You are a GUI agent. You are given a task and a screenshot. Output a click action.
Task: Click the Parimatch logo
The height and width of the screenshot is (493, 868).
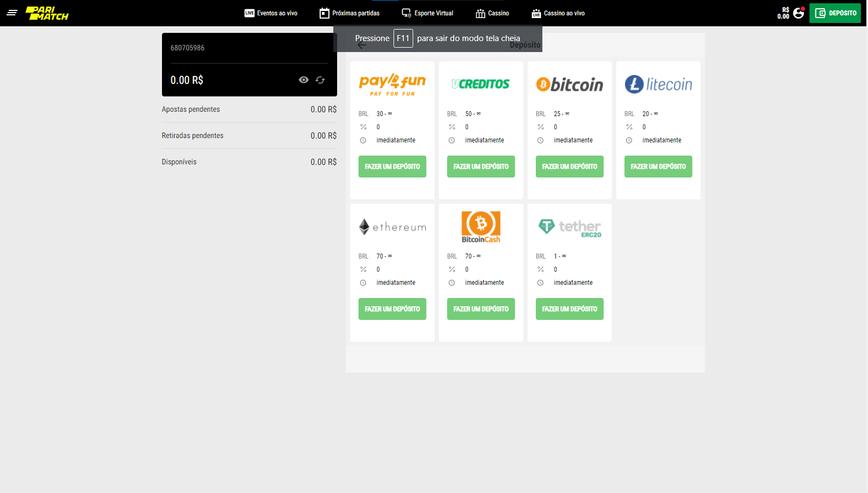[41, 13]
